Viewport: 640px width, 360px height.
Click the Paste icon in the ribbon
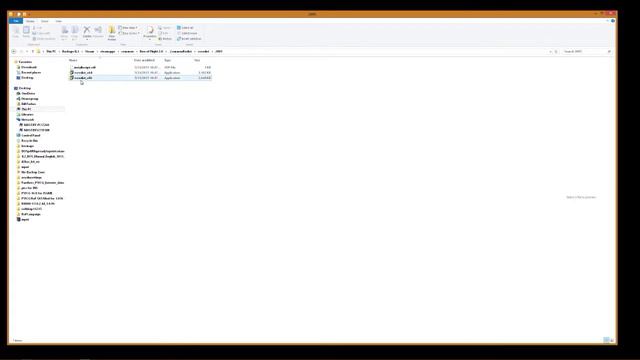[26, 32]
